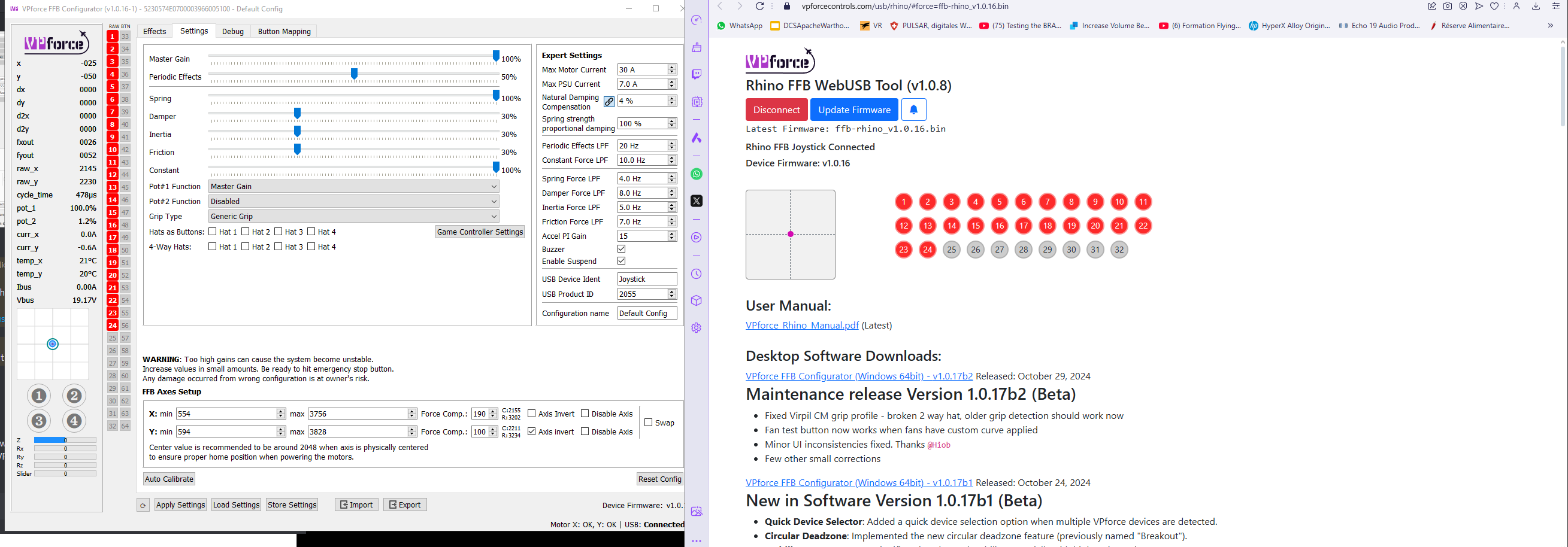Image resolution: width=1568 pixels, height=547 pixels.
Task: Open the three-dot more menu in sidebar
Action: (x=697, y=540)
